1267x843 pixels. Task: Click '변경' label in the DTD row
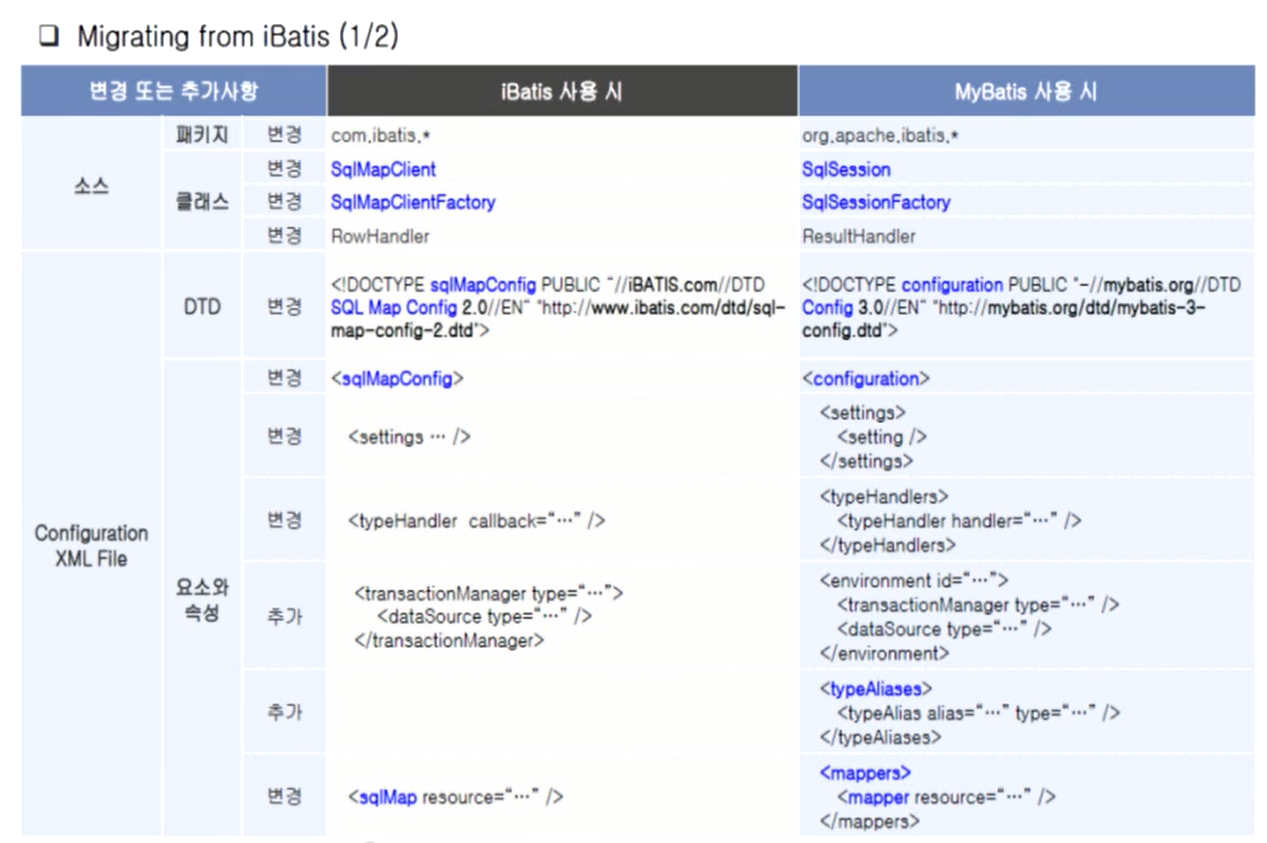pyautogui.click(x=284, y=307)
